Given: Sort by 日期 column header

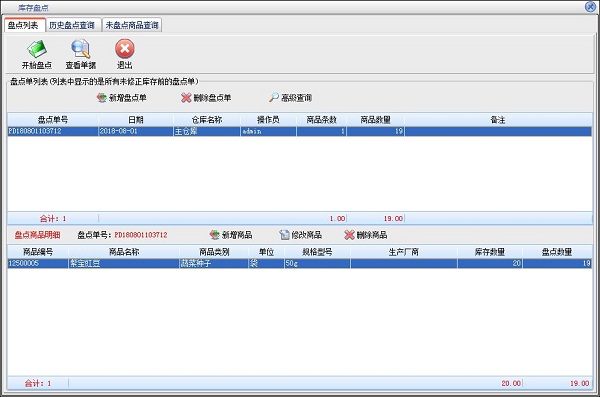Looking at the screenshot, I should [136, 120].
